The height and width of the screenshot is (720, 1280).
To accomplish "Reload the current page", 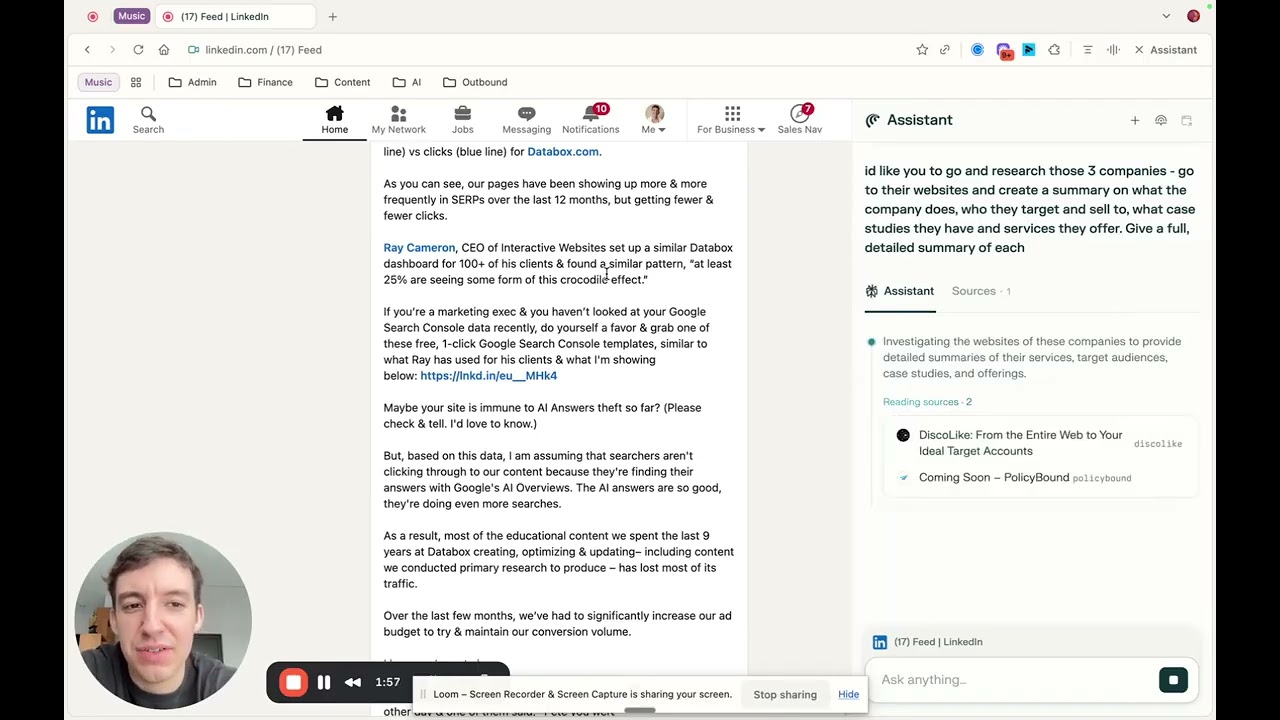I will (x=138, y=50).
